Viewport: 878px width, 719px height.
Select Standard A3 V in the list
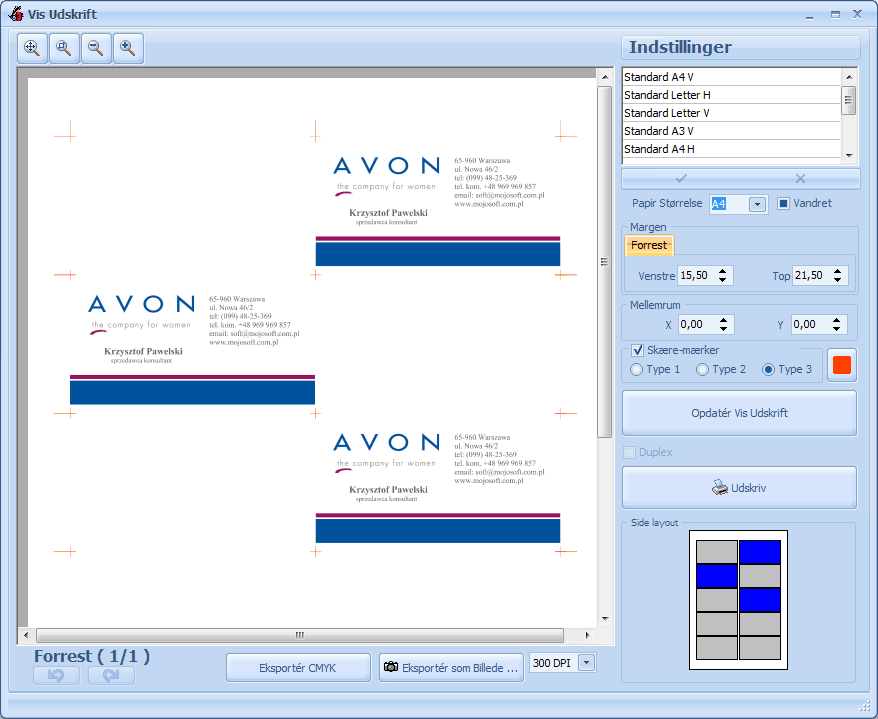(x=731, y=131)
